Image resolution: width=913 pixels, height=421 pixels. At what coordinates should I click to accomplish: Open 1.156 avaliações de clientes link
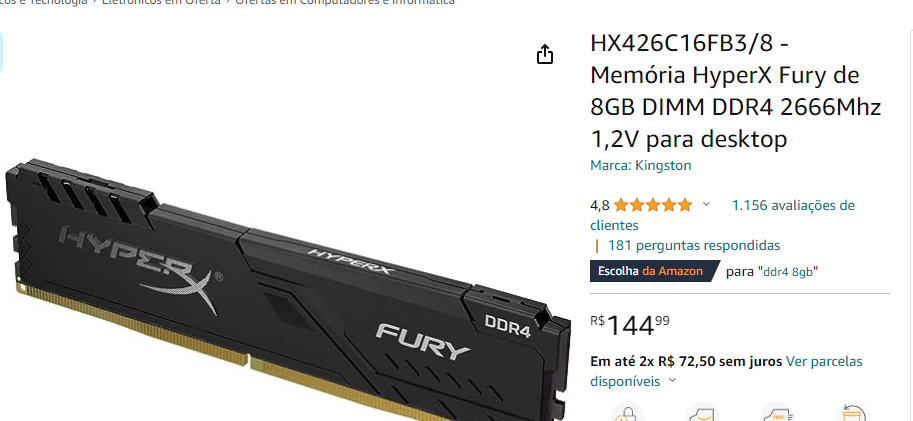722,215
